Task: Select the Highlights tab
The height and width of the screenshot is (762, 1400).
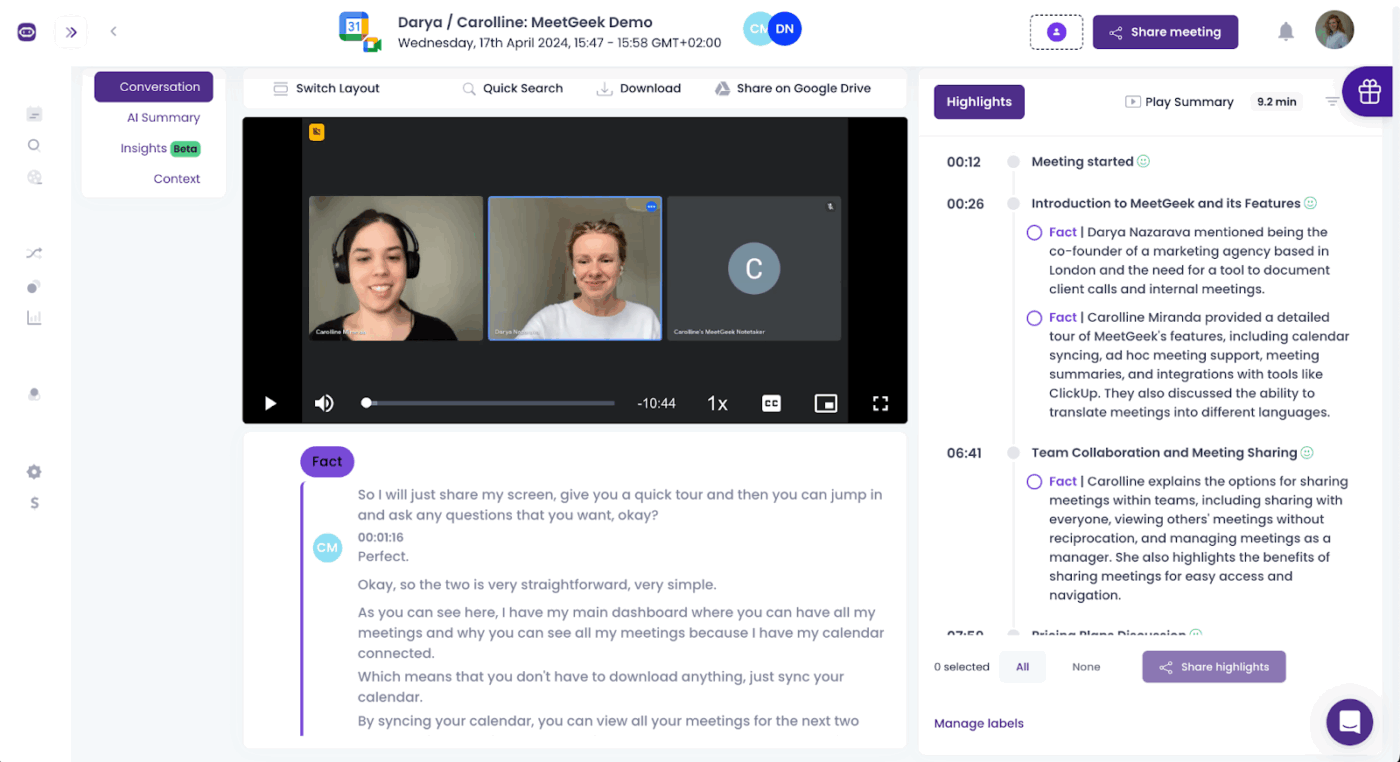Action: tap(979, 102)
